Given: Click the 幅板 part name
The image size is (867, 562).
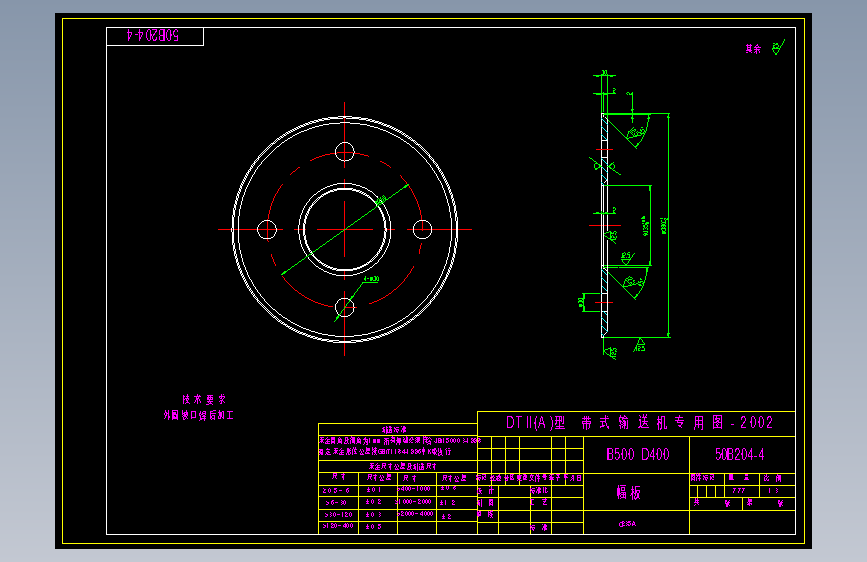Looking at the screenshot, I should tap(629, 492).
